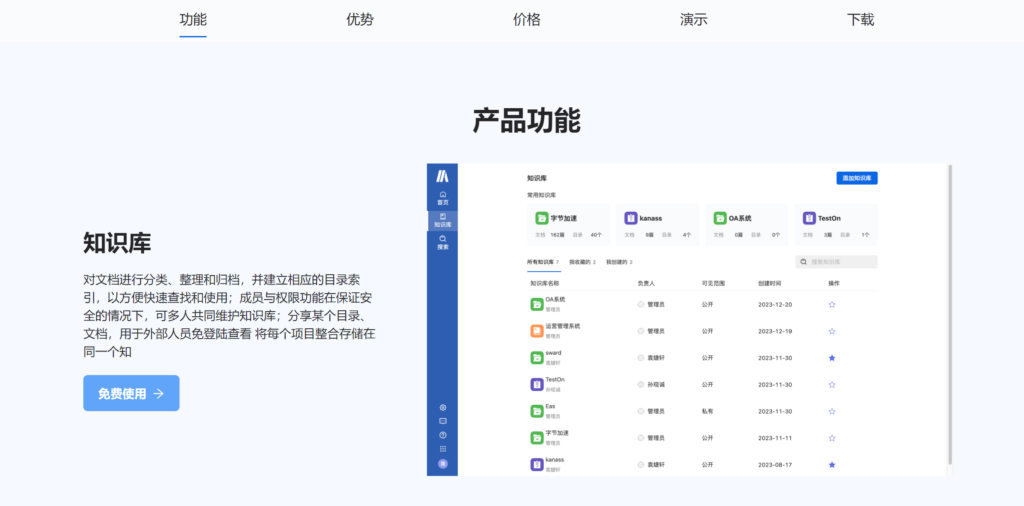Select the 知识库 icon in the blue sidebar
This screenshot has width=1024, height=506.
click(x=442, y=220)
